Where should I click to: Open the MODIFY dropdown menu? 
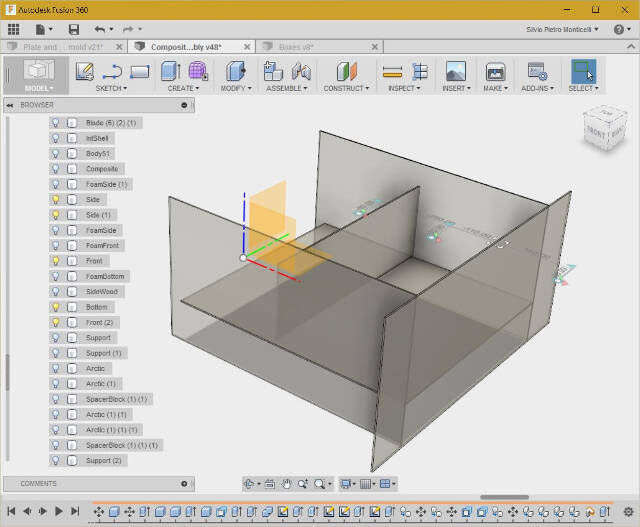pos(236,88)
